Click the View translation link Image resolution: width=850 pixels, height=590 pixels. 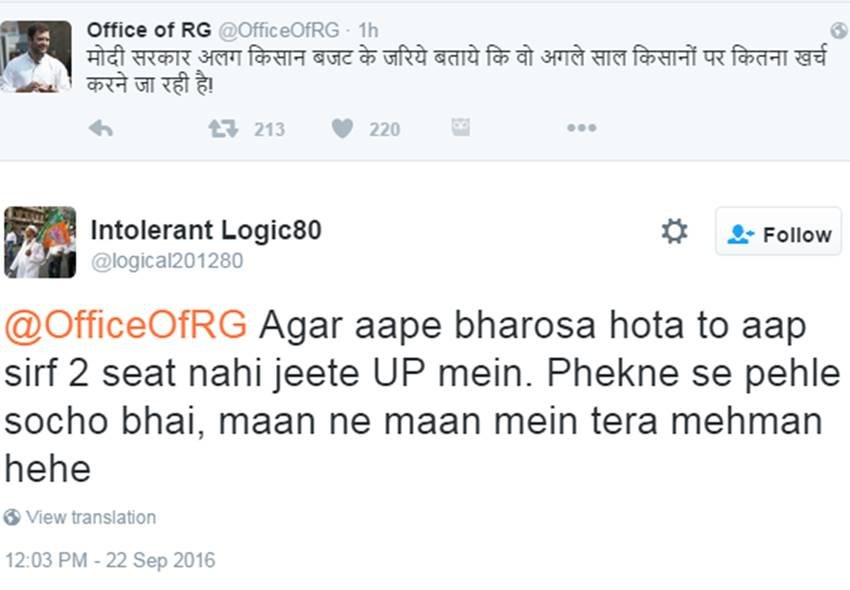pos(91,517)
